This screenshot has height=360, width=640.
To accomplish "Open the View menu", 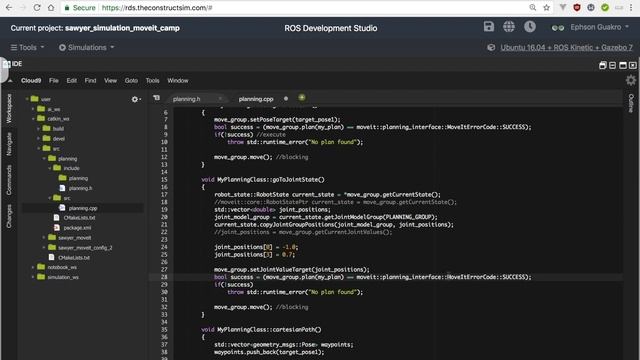I will pyautogui.click(x=110, y=81).
